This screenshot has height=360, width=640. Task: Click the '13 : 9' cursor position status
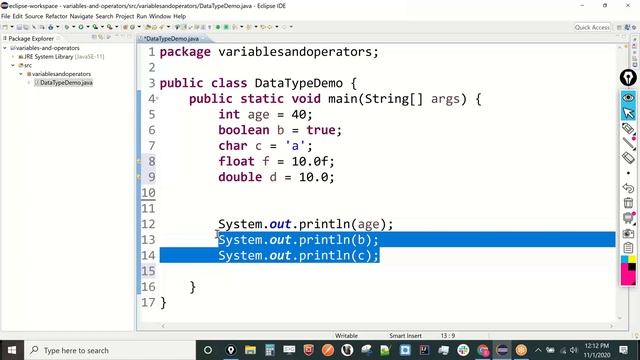click(448, 336)
